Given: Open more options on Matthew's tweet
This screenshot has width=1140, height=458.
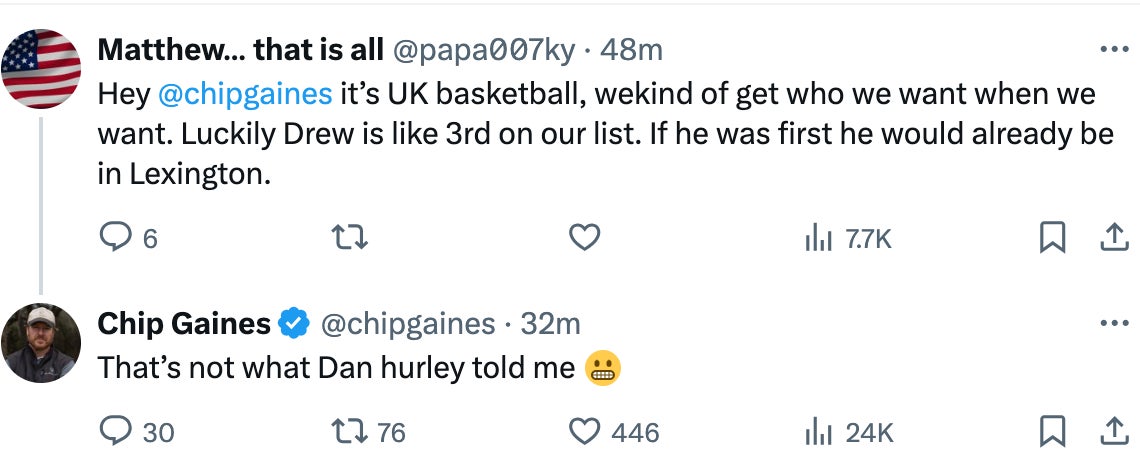Looking at the screenshot, I should [1113, 49].
